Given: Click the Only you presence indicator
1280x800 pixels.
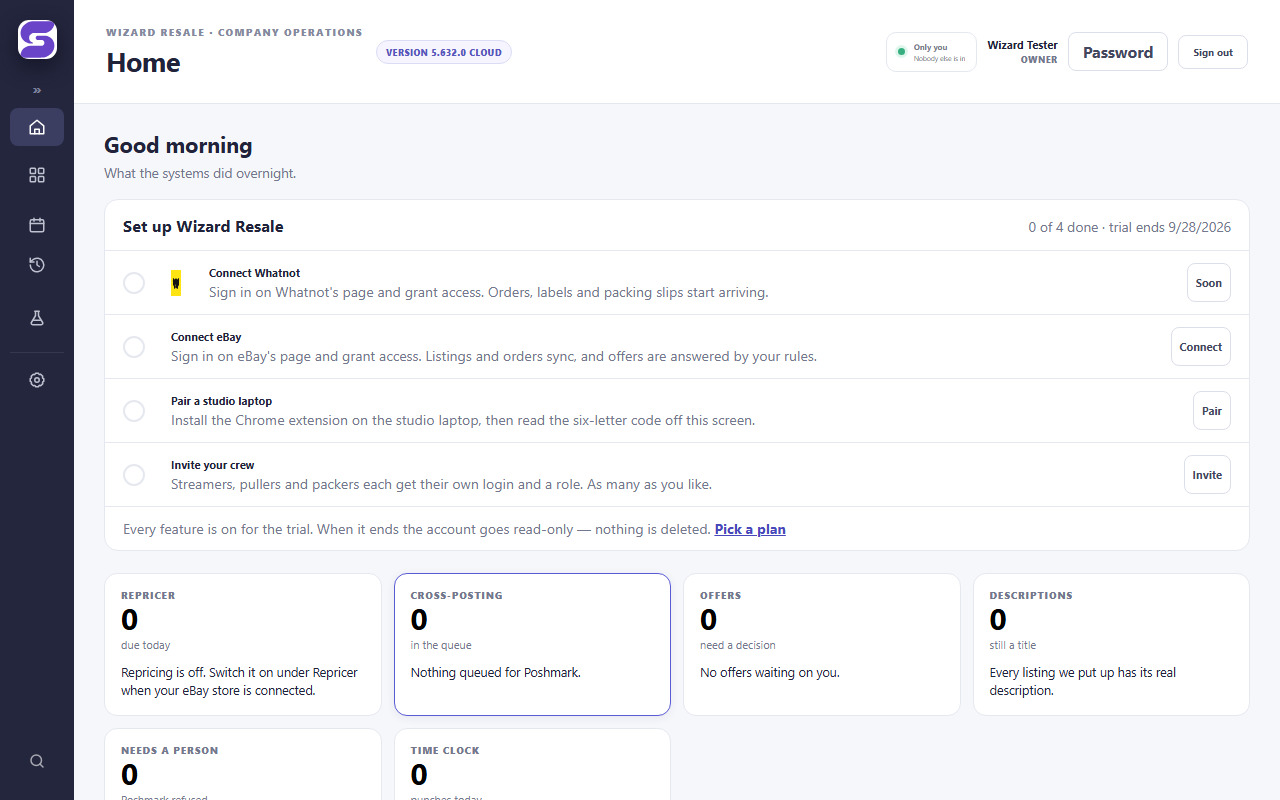Looking at the screenshot, I should tap(931, 52).
